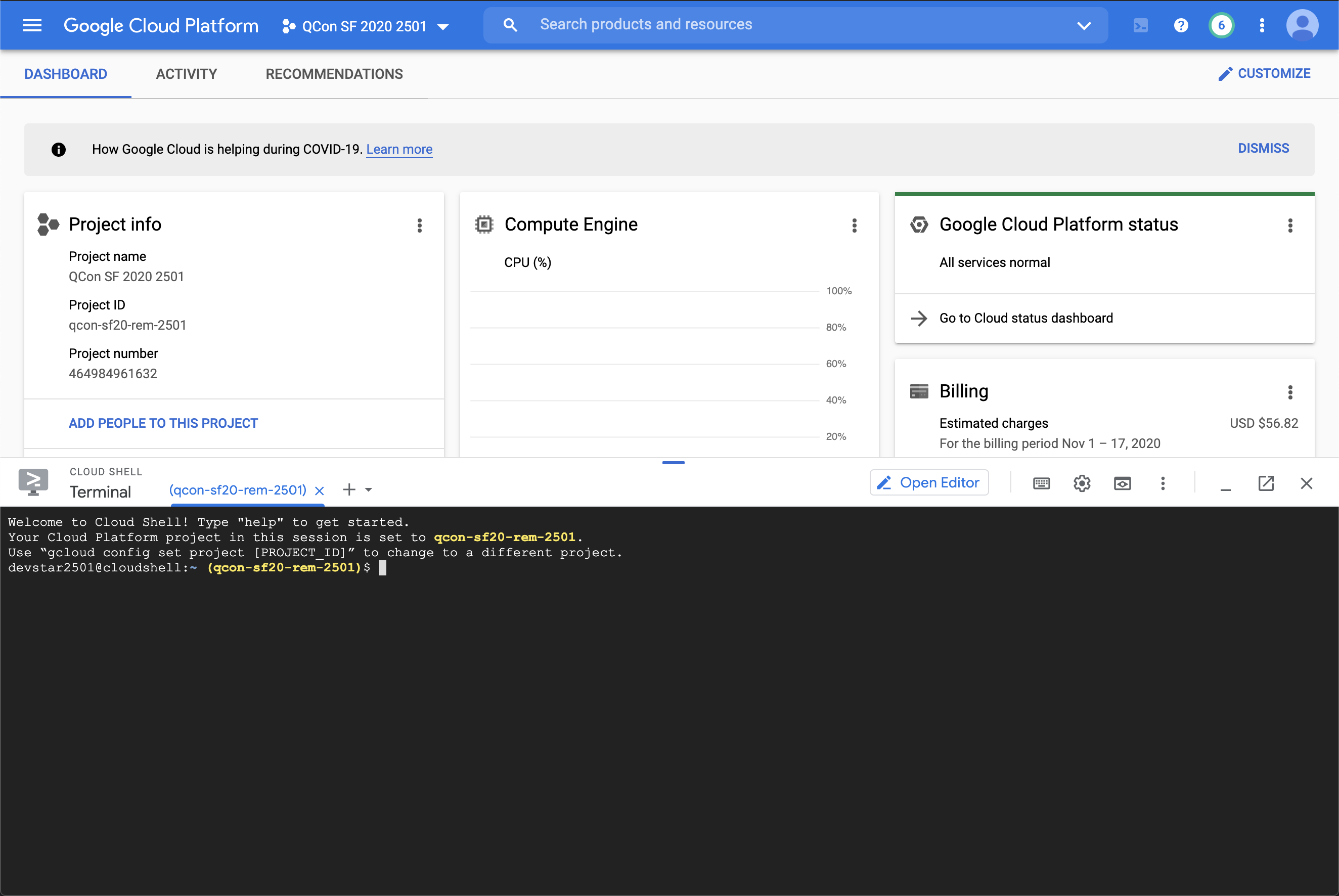Select the (qcon-sf20-rem-2501) terminal tab
The width and height of the screenshot is (1339, 896).
pyautogui.click(x=238, y=490)
